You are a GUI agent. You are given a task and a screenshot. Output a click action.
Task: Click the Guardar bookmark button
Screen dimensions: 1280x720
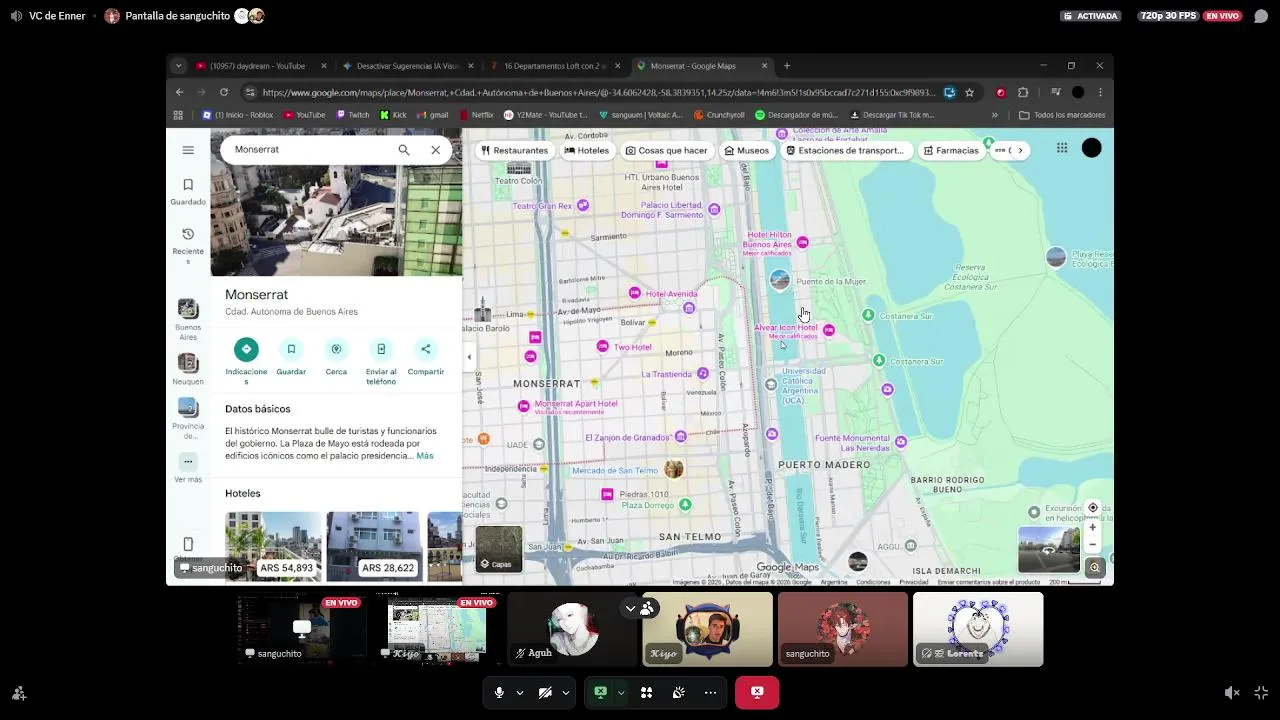click(291, 357)
